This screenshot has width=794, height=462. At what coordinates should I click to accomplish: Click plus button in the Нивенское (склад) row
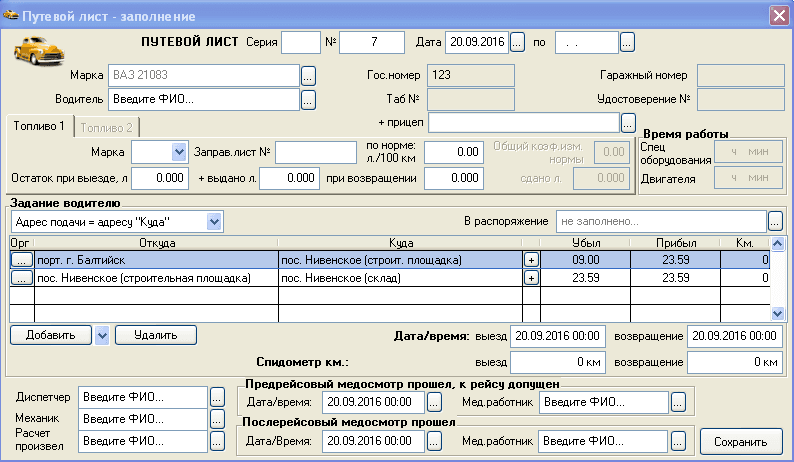click(531, 278)
